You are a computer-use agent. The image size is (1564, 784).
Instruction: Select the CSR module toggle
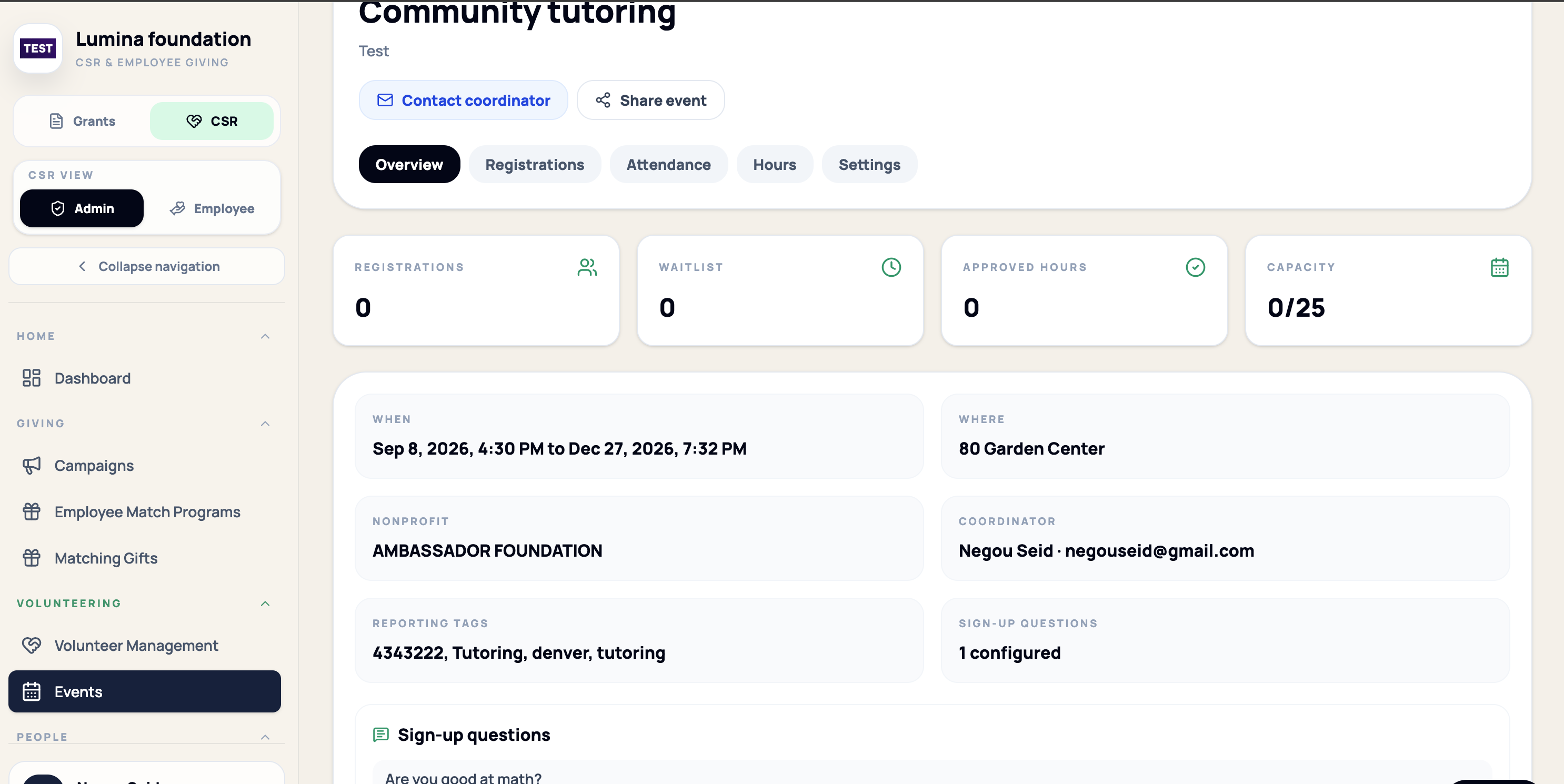(x=211, y=121)
